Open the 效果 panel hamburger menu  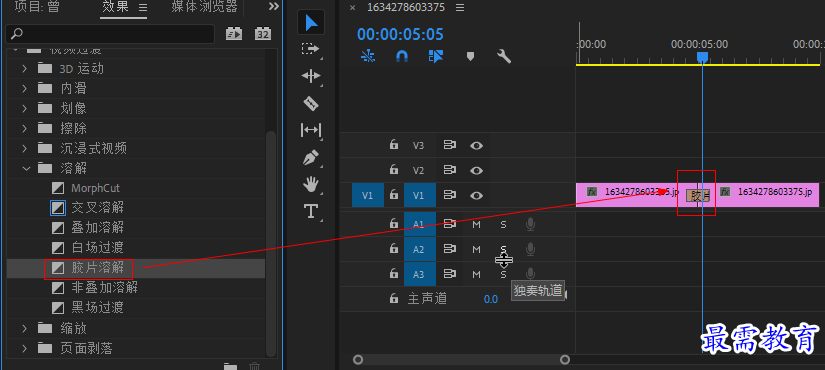(143, 7)
